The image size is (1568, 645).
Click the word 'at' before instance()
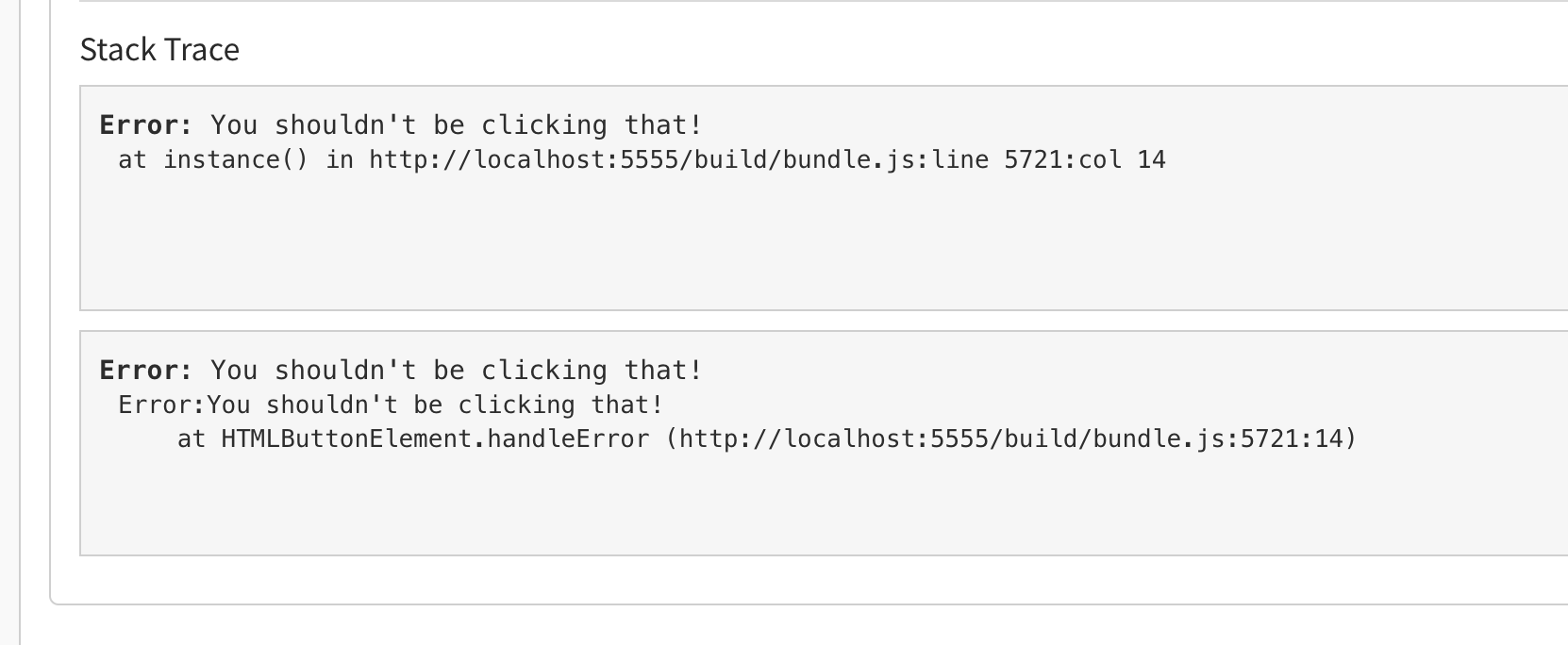pyautogui.click(x=132, y=160)
